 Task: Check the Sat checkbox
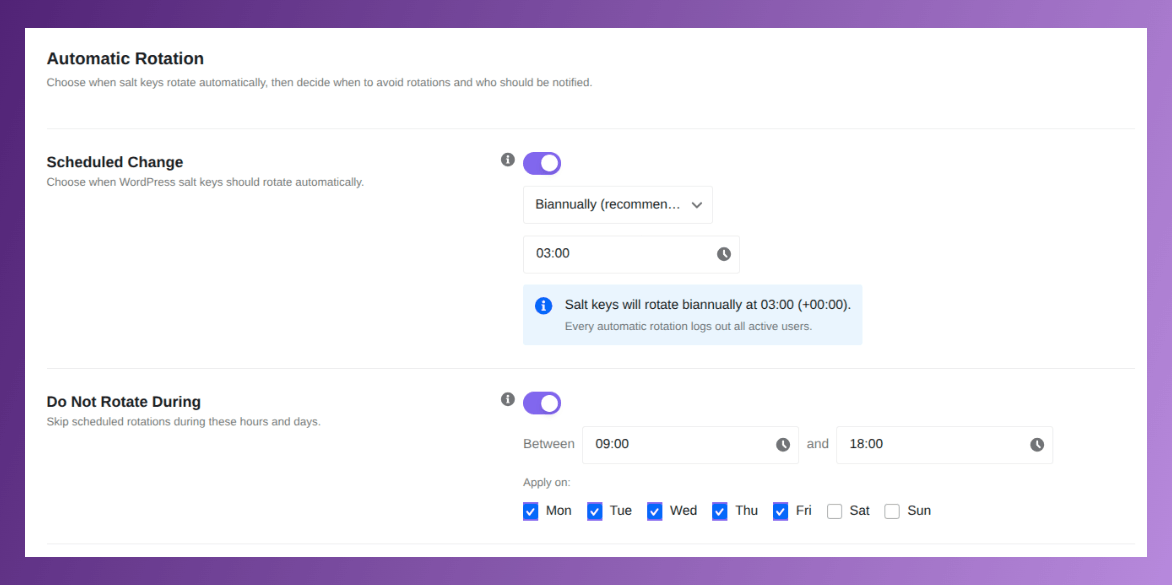[x=835, y=512]
